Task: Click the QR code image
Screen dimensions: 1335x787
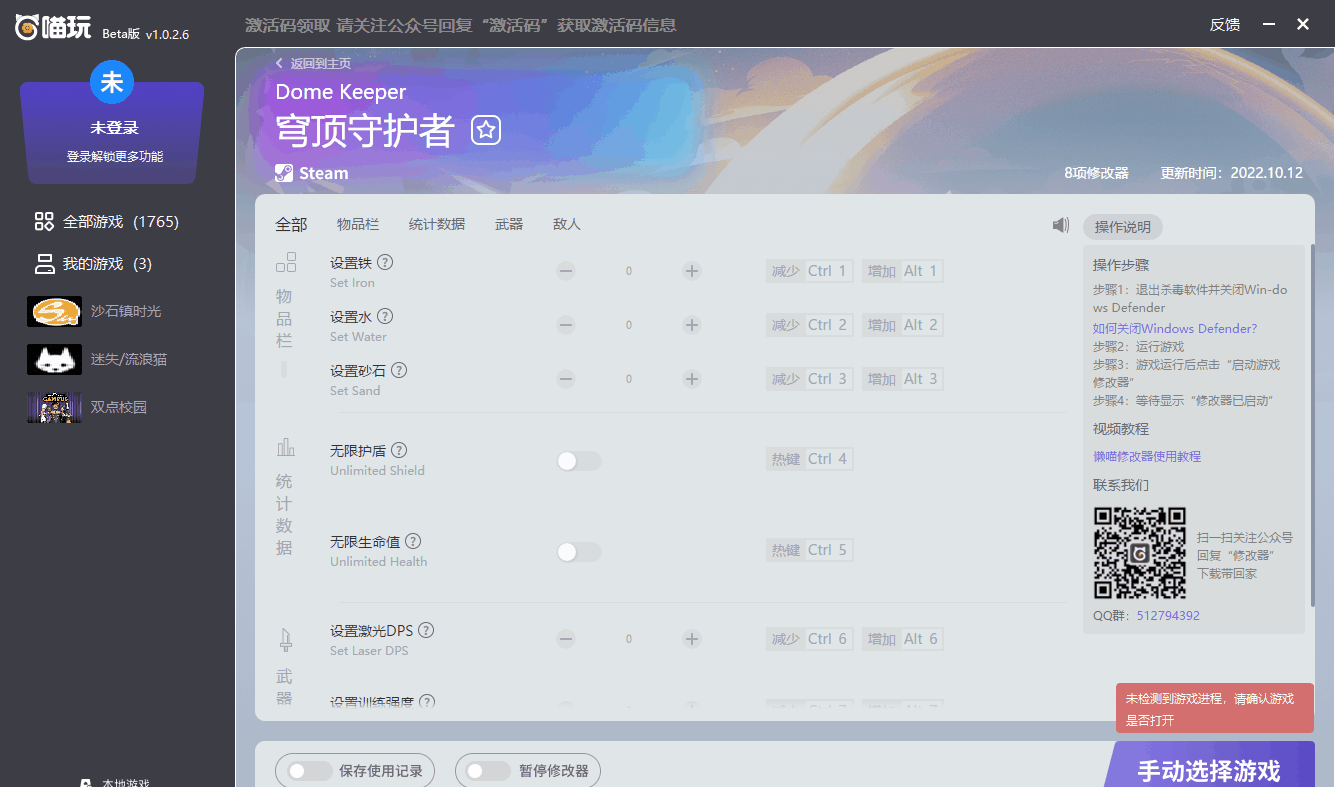Action: tap(1139, 553)
